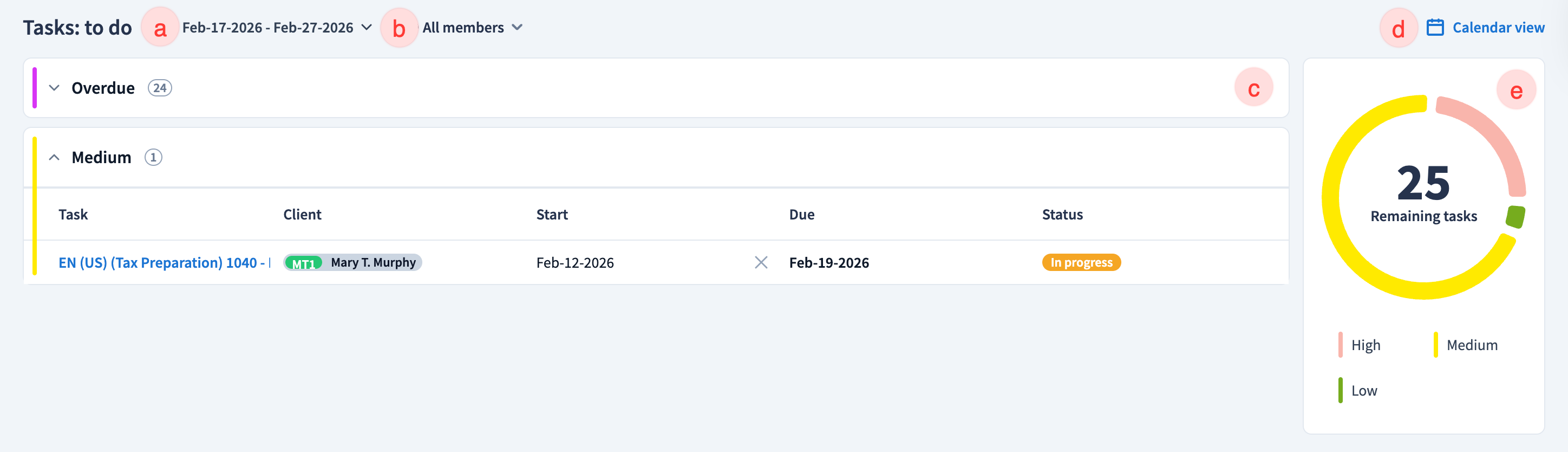Screen dimensions: 1568x452
Task: Click the red annotation marker 'd'
Action: point(1398,28)
